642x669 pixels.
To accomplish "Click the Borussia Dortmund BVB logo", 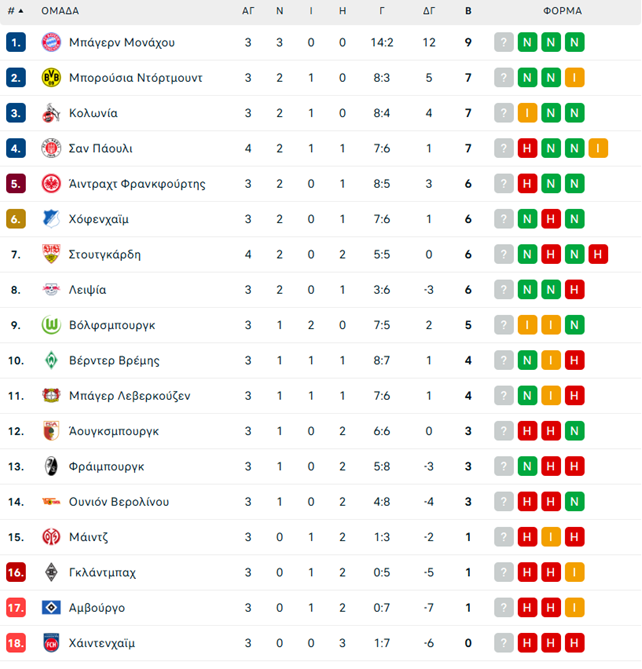I will coord(51,78).
